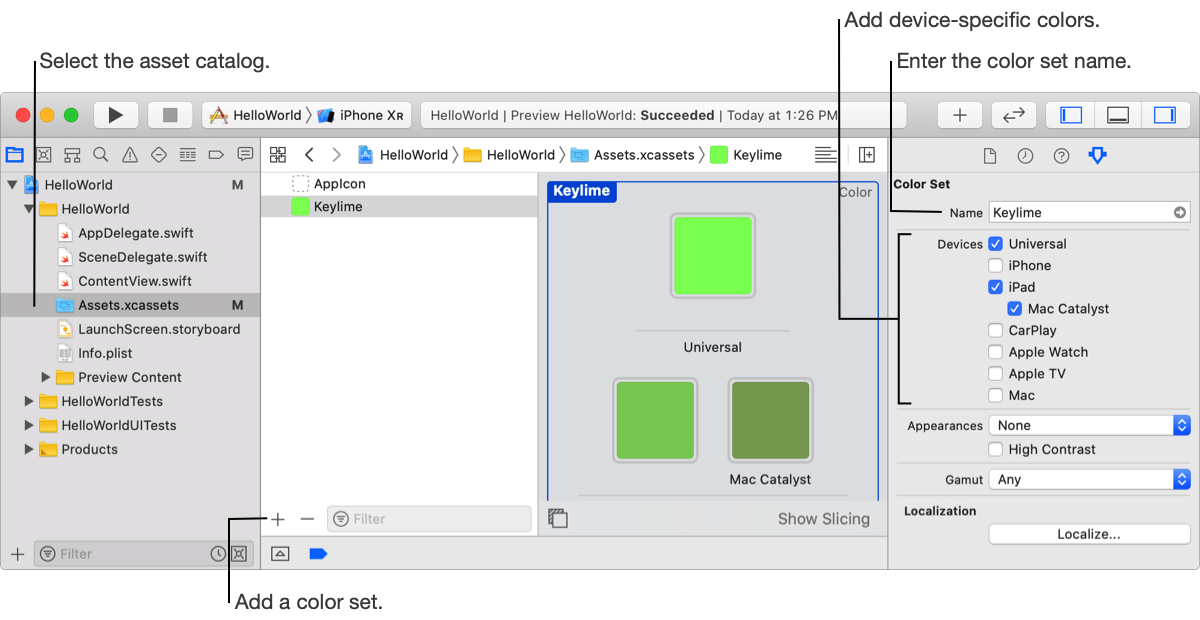Click the Localize... button
Viewport: 1200px width, 620px height.
tap(1089, 534)
